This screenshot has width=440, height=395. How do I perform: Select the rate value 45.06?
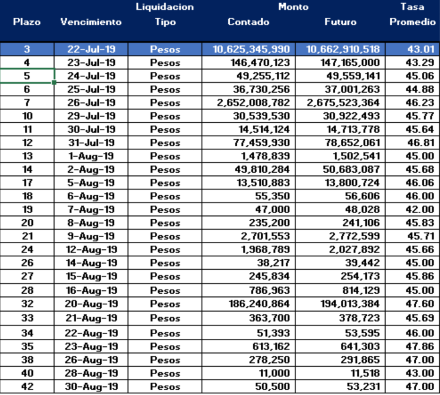coord(413,76)
